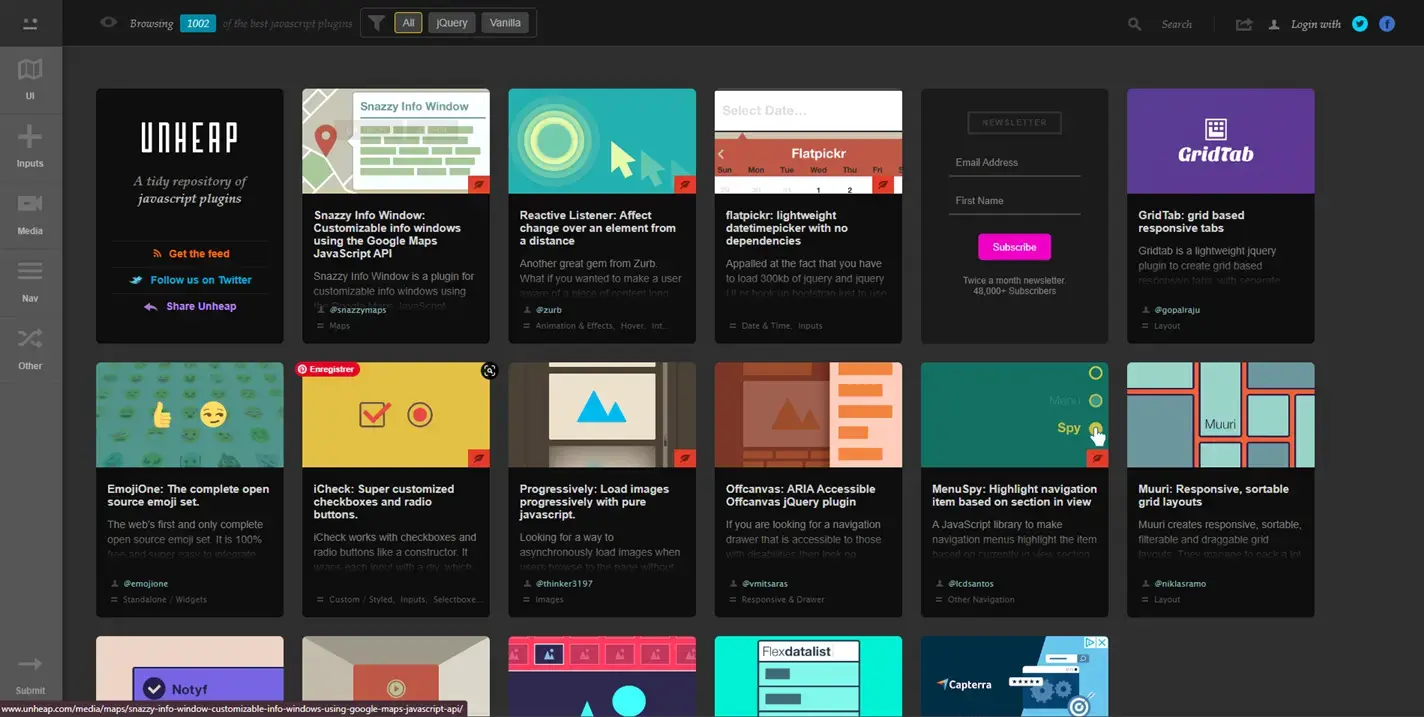1424x717 pixels.
Task: Open the Other category in sidebar
Action: pos(30,348)
